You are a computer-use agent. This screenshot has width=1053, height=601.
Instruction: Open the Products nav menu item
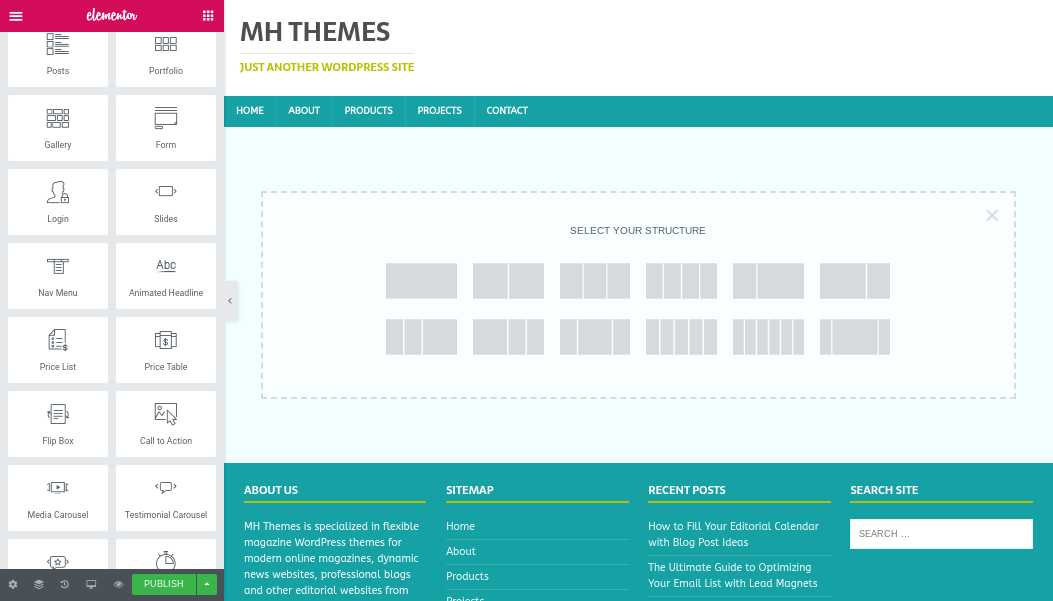369,111
